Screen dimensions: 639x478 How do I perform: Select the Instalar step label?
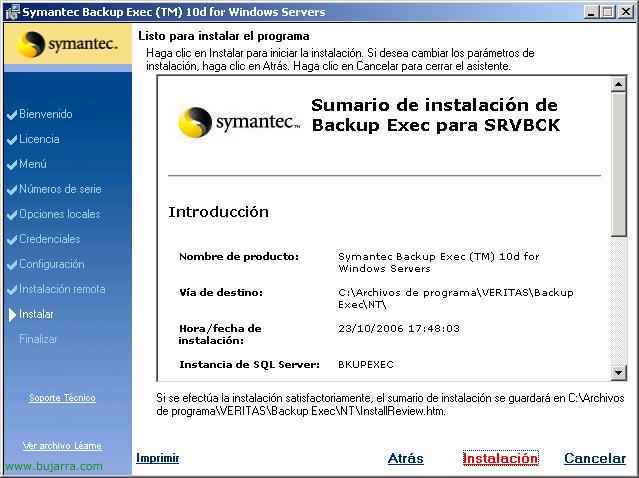click(x=36, y=314)
